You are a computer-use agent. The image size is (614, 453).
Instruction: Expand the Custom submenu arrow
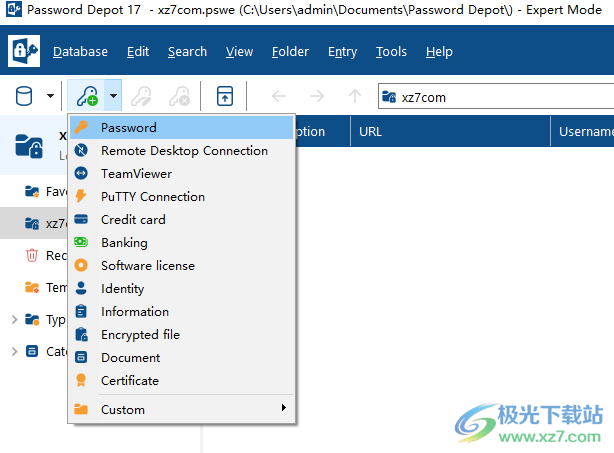284,408
